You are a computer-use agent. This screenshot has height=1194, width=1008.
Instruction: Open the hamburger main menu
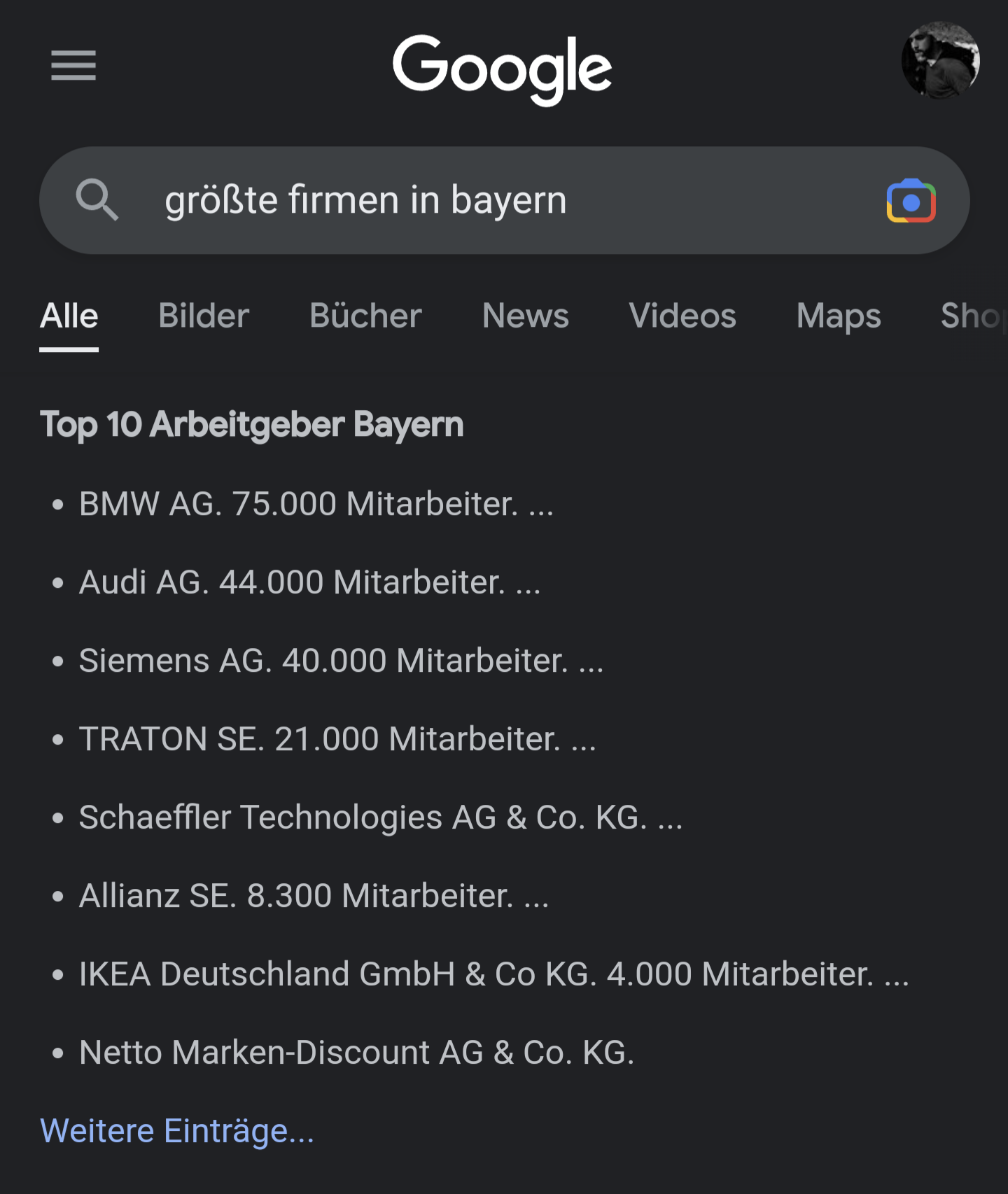73,65
